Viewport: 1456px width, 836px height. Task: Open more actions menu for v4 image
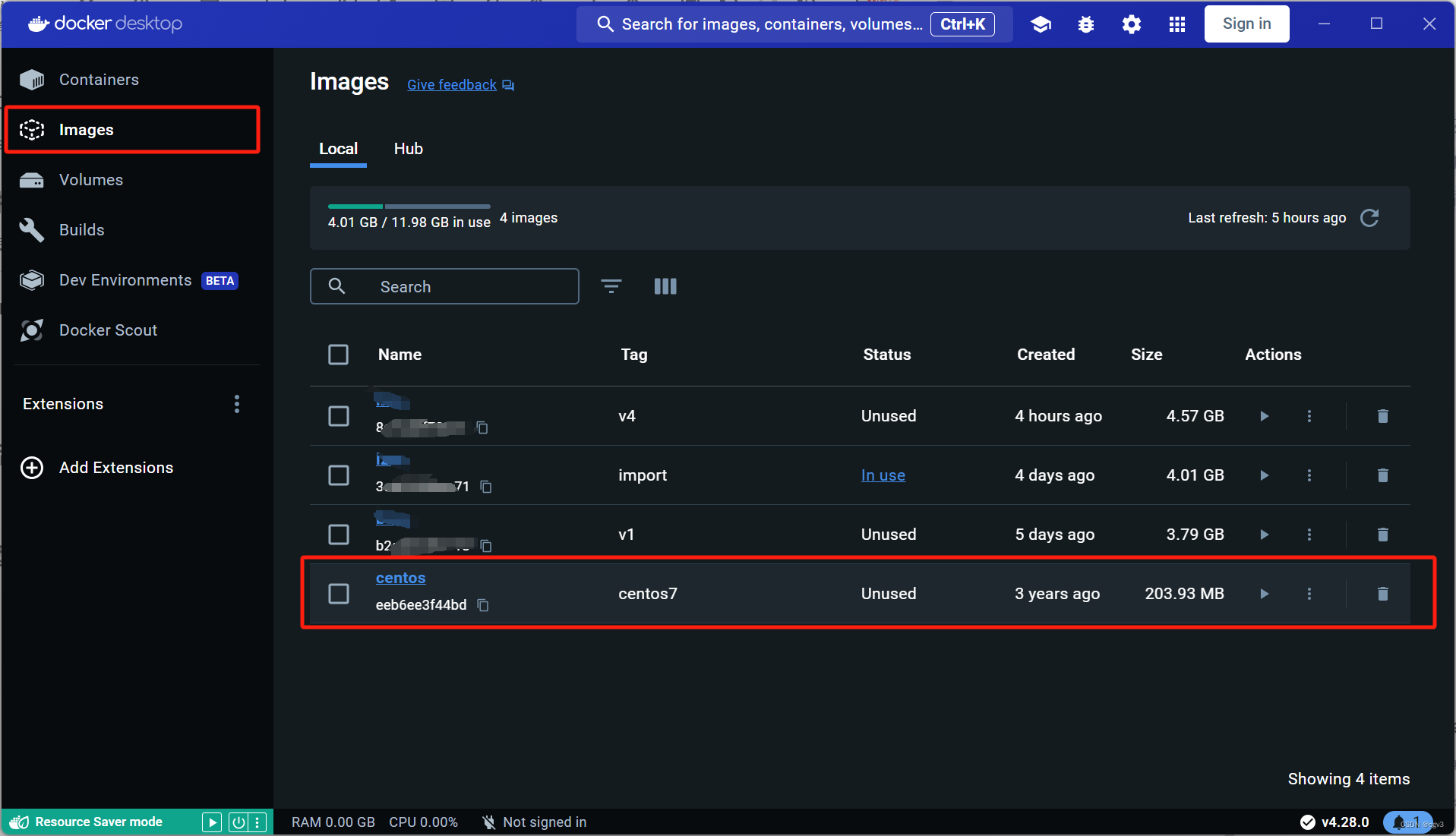click(1309, 416)
